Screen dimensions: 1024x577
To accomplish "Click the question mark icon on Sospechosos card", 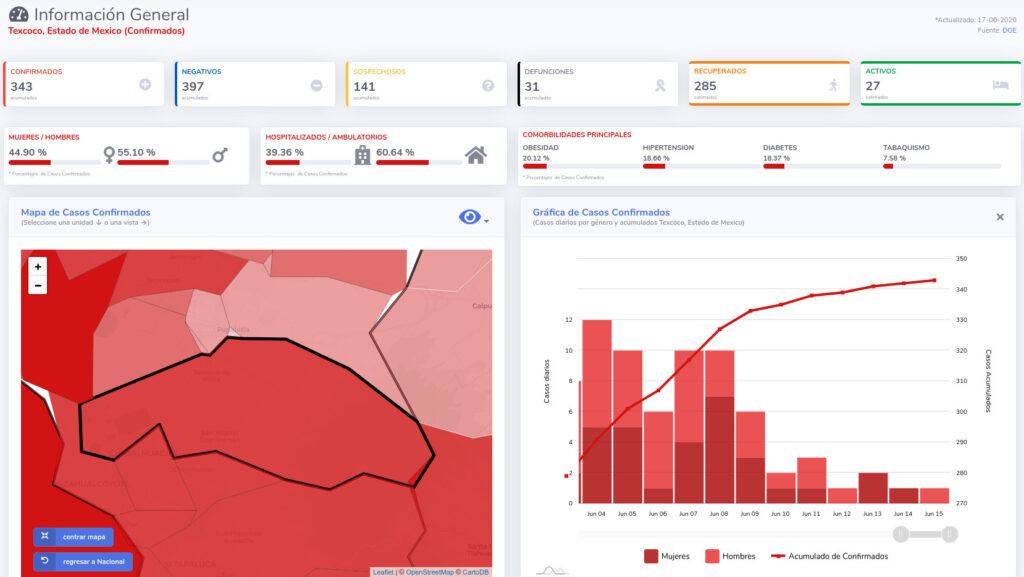I will coord(488,85).
